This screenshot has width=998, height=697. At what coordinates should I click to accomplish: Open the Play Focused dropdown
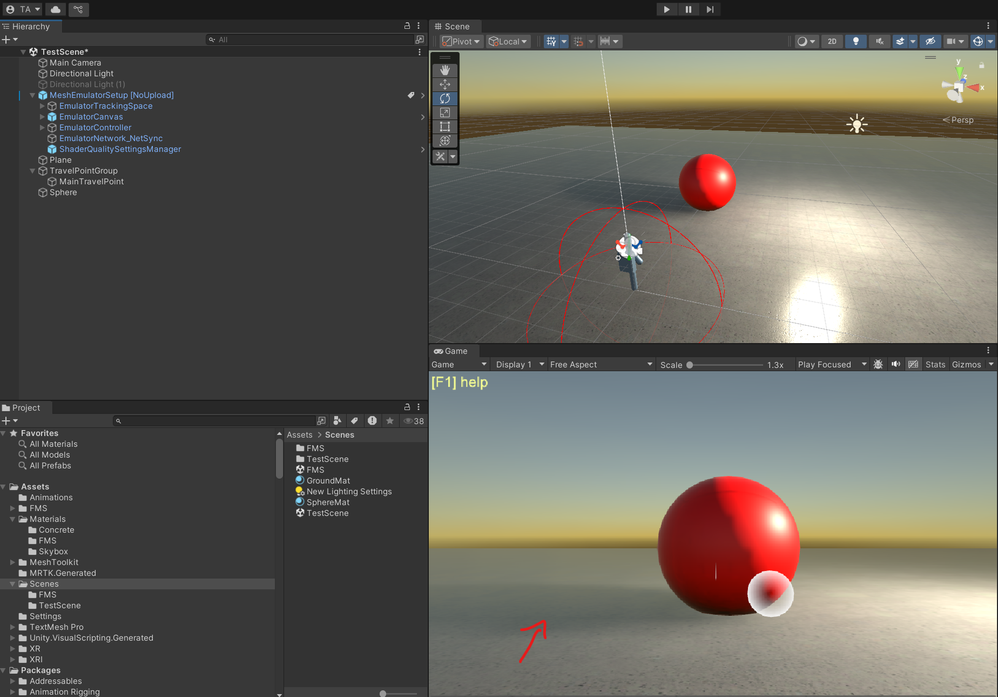pyautogui.click(x=831, y=365)
